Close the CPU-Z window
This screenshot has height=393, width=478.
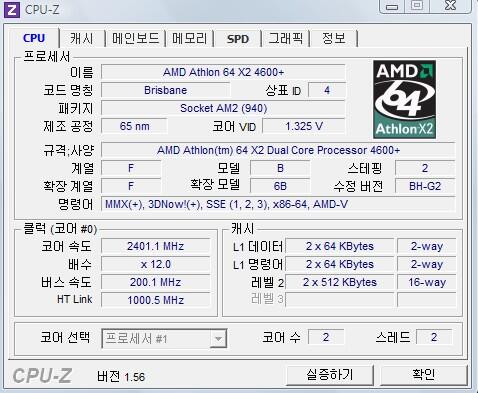(x=451, y=6)
